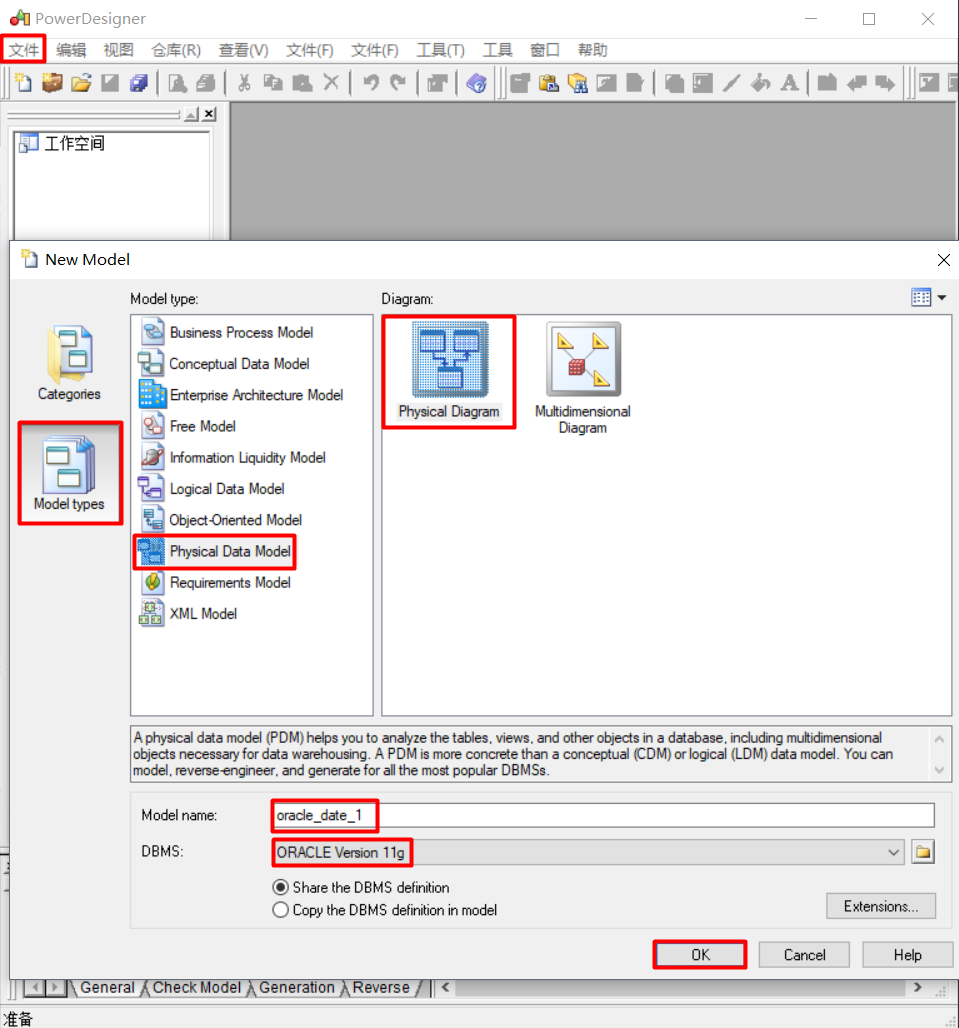This screenshot has height=1028, width=959.
Task: Select the Multidimensional Diagram thumbnail
Action: tap(583, 378)
